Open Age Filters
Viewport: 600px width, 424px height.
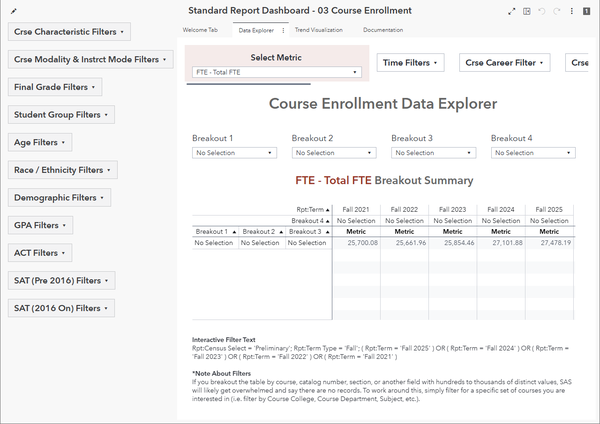[x=40, y=142]
